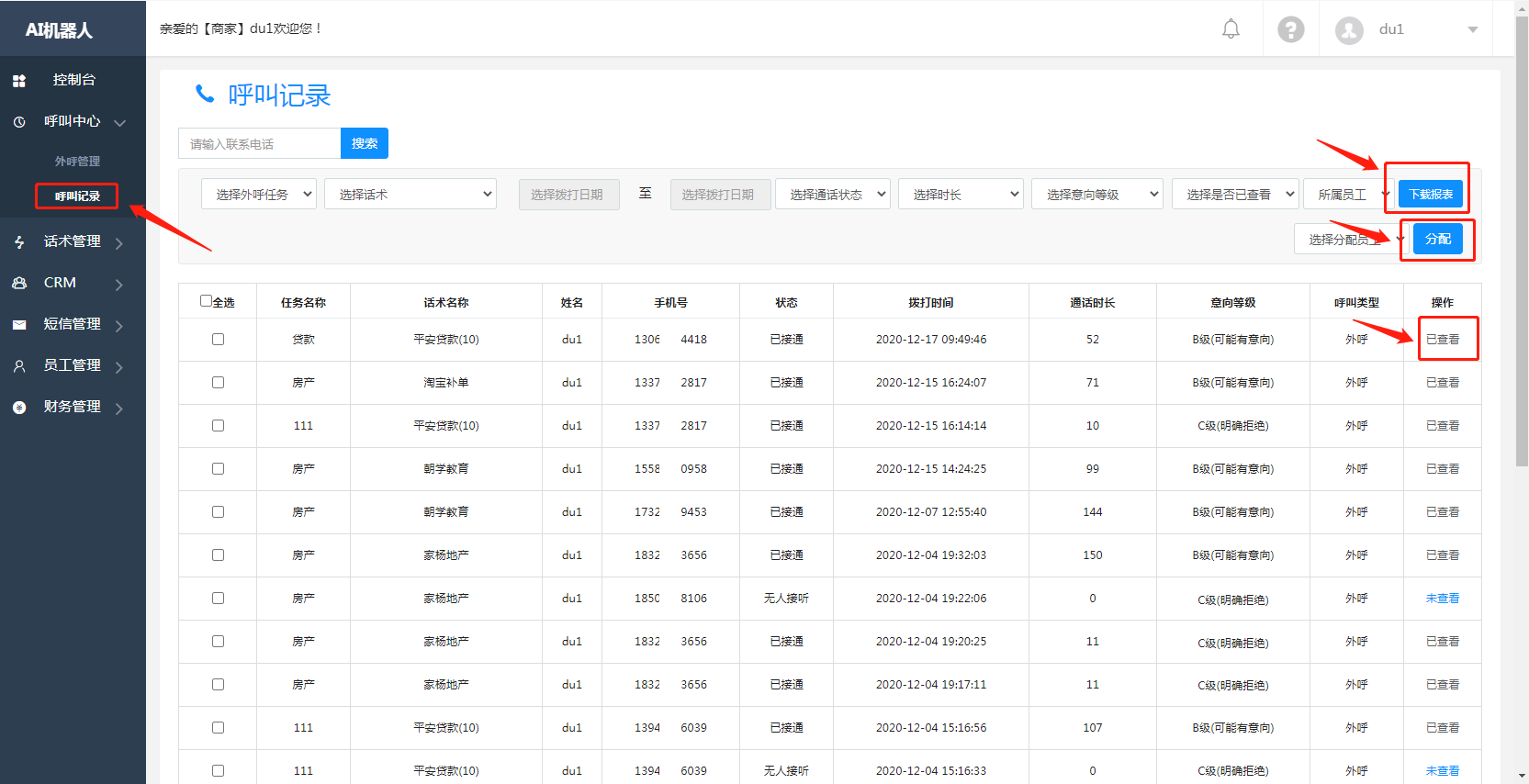Screen dimensions: 1529x784
Task: Open the notification bell icon
Action: pos(1231,29)
